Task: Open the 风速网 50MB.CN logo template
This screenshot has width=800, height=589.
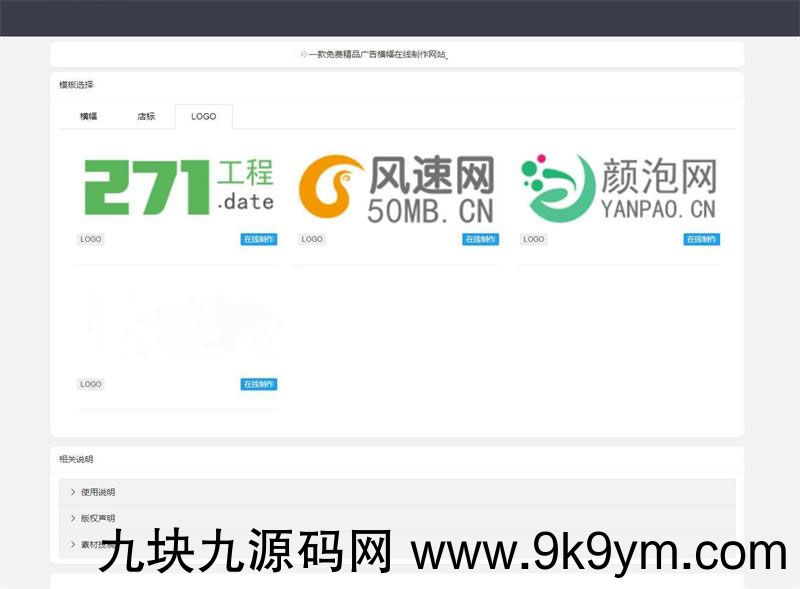Action: (397, 187)
